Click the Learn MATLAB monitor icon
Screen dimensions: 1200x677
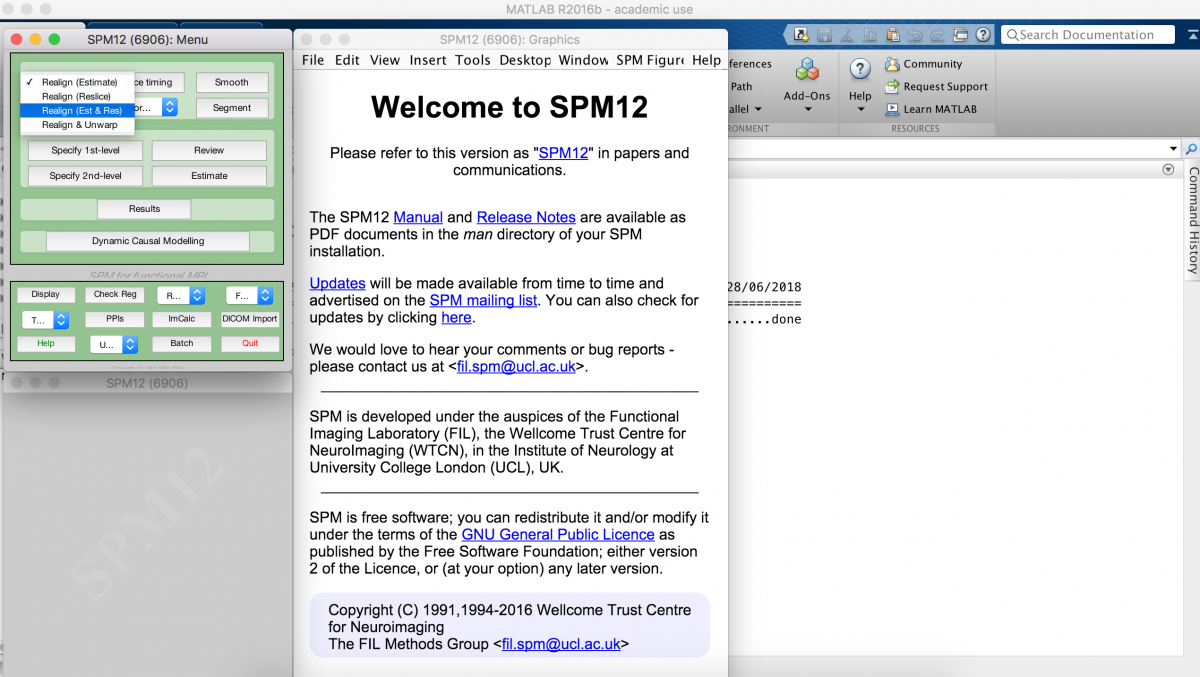pos(892,109)
